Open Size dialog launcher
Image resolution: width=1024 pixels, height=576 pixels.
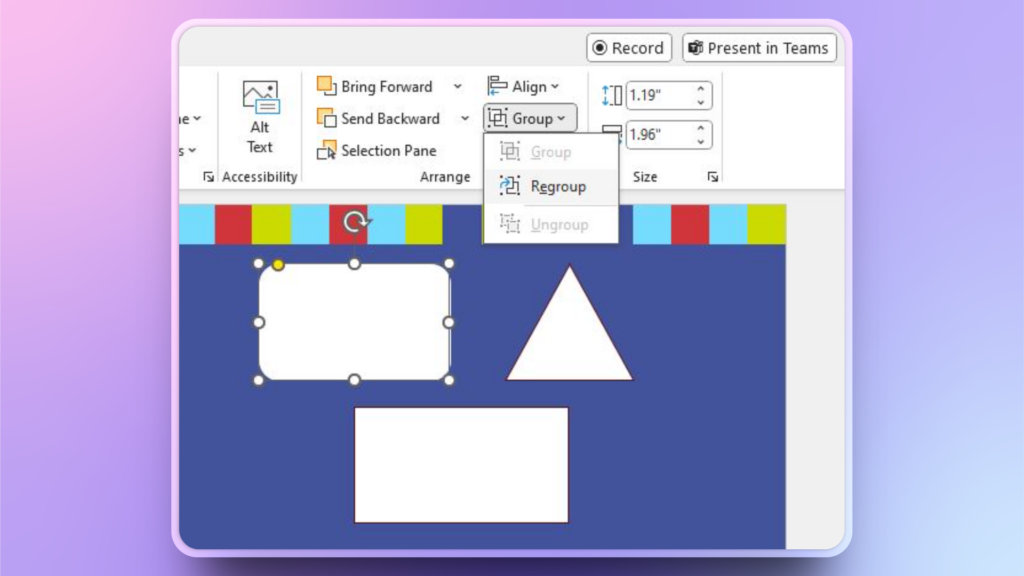(712, 177)
